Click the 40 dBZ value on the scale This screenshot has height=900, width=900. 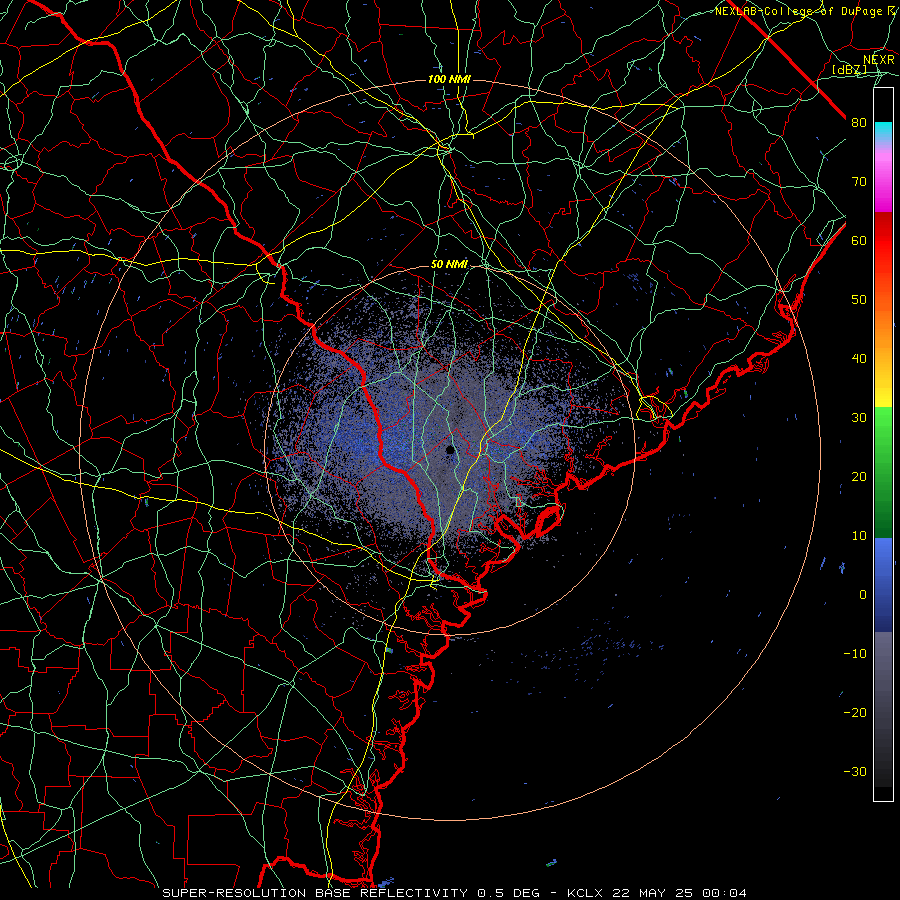pos(859,359)
